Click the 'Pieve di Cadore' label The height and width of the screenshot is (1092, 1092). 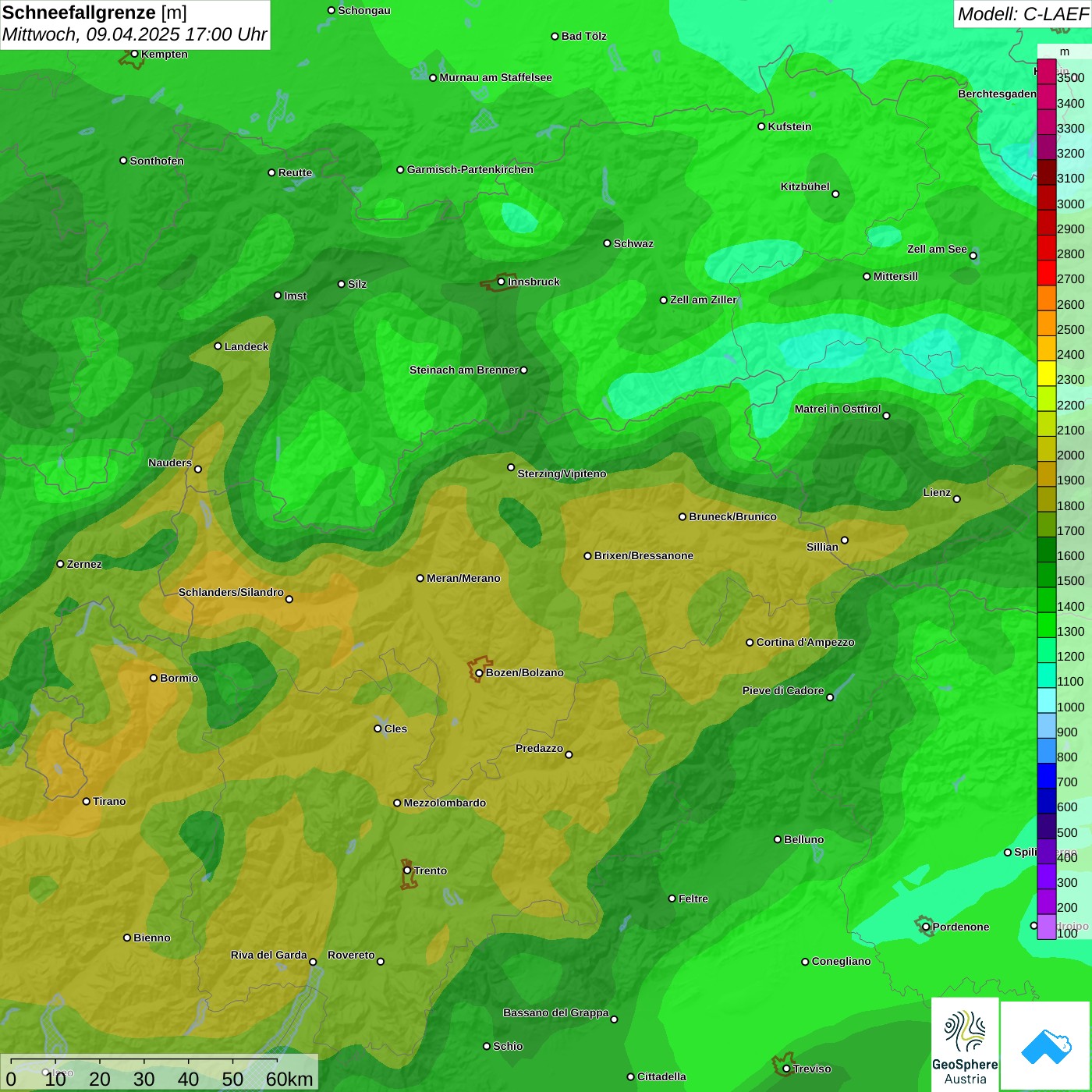click(783, 690)
